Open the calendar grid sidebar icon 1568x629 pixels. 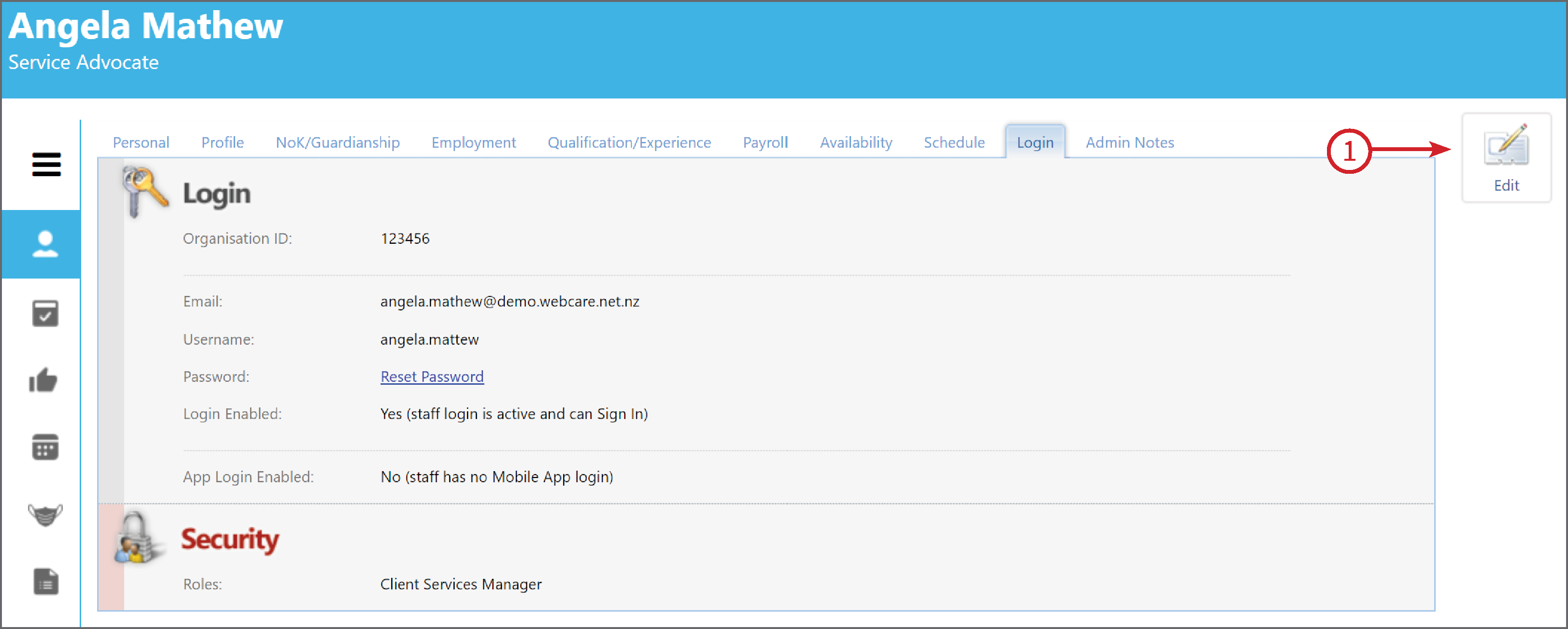[45, 447]
